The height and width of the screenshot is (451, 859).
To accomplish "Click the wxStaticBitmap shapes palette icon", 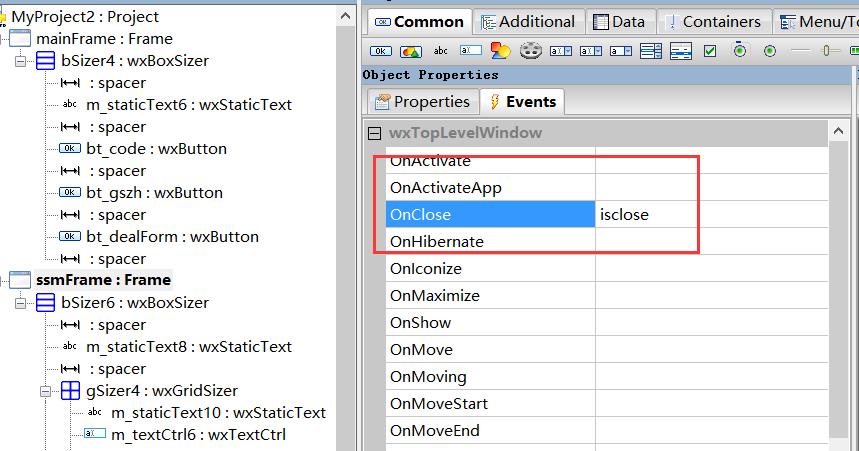I will pos(501,51).
